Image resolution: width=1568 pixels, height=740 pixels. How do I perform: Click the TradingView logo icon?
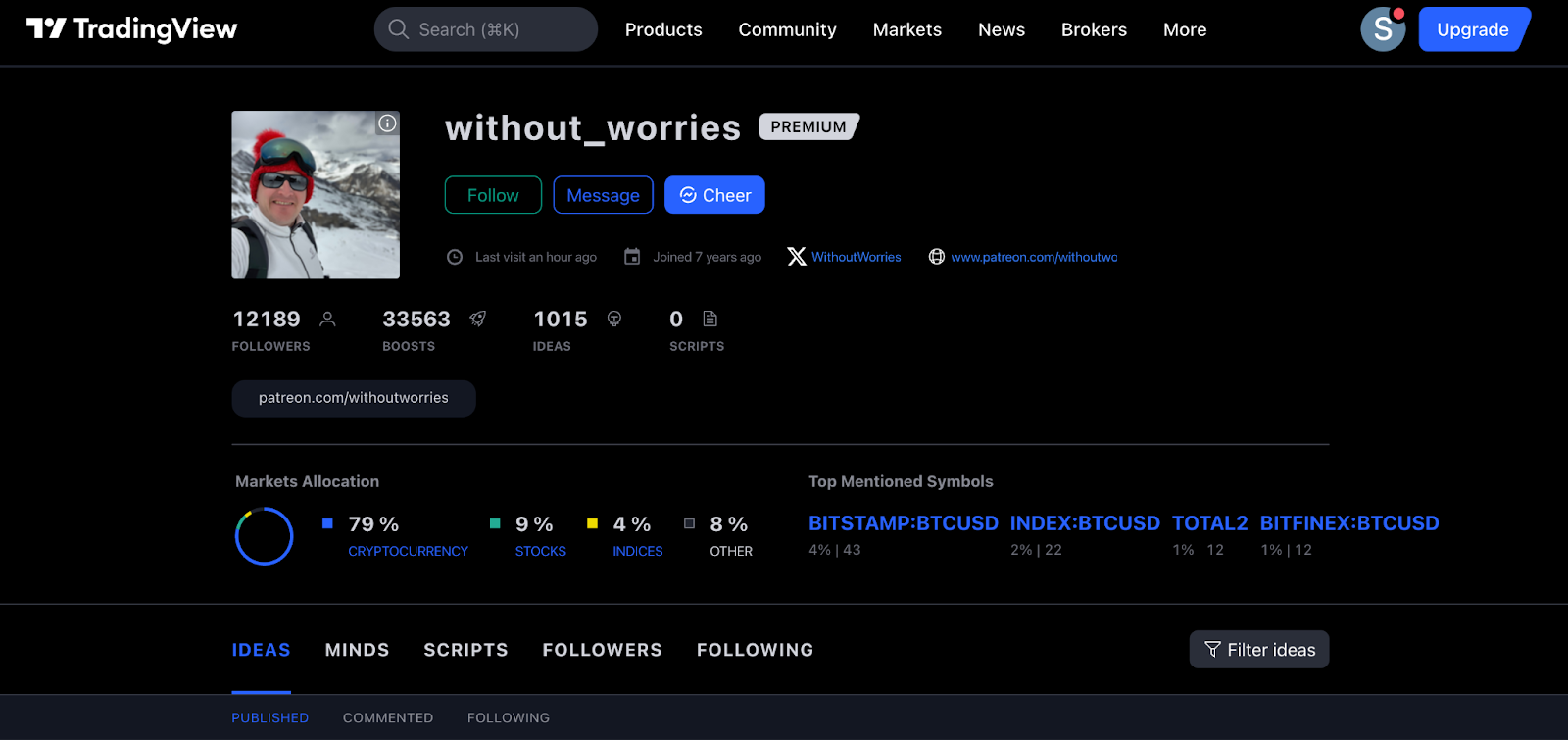46,28
